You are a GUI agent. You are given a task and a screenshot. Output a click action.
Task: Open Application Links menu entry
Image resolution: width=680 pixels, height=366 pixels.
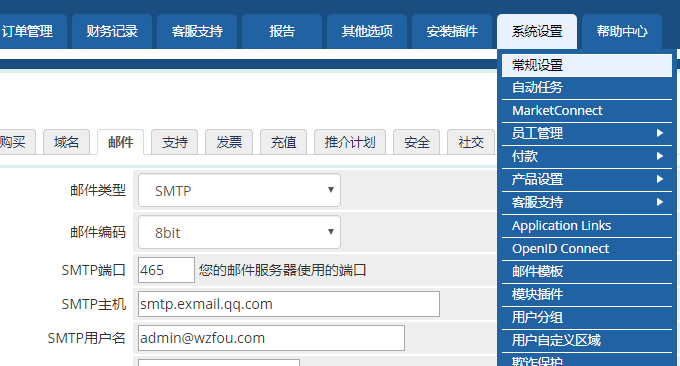(x=587, y=225)
